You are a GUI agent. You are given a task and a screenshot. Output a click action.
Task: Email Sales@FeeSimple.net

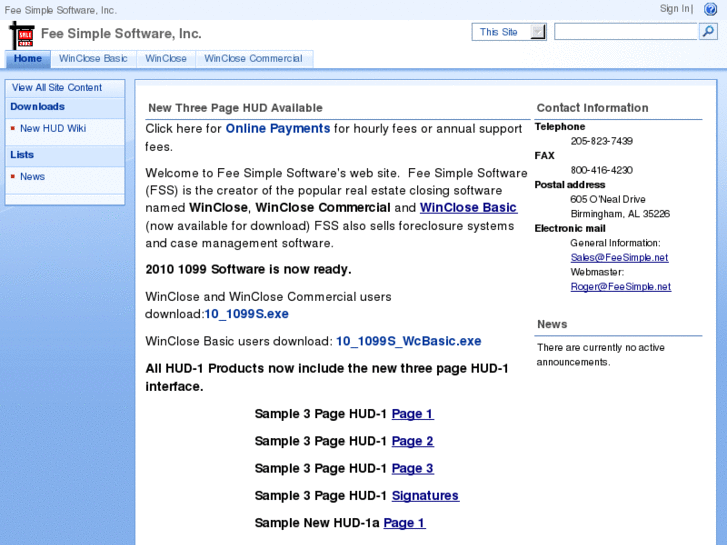tap(619, 257)
